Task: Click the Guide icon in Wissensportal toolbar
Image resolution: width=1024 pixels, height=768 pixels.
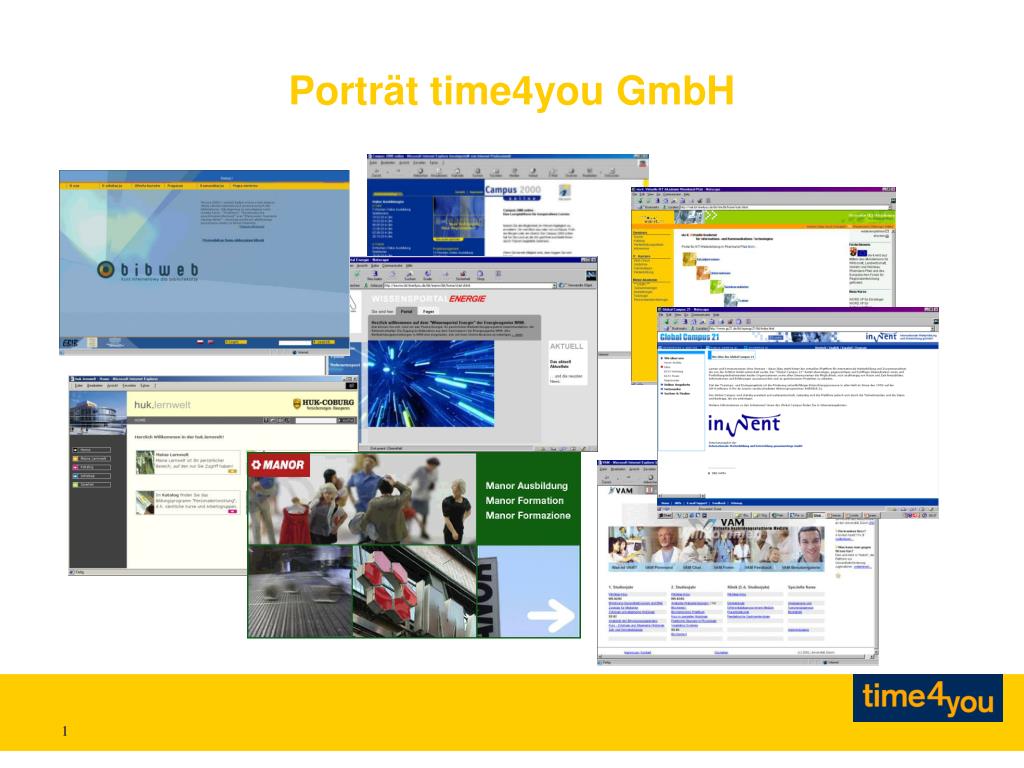Action: point(427,275)
